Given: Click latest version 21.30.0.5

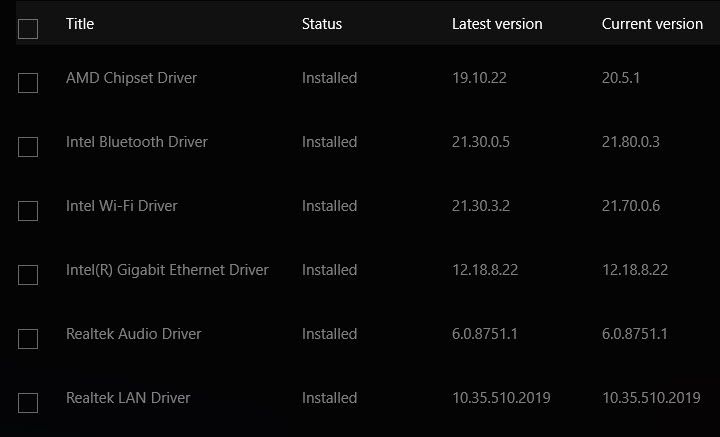Looking at the screenshot, I should (x=481, y=142).
